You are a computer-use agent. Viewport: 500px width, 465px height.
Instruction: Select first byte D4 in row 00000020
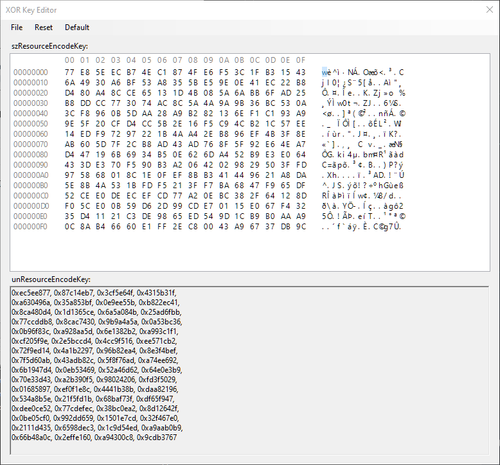69,93
